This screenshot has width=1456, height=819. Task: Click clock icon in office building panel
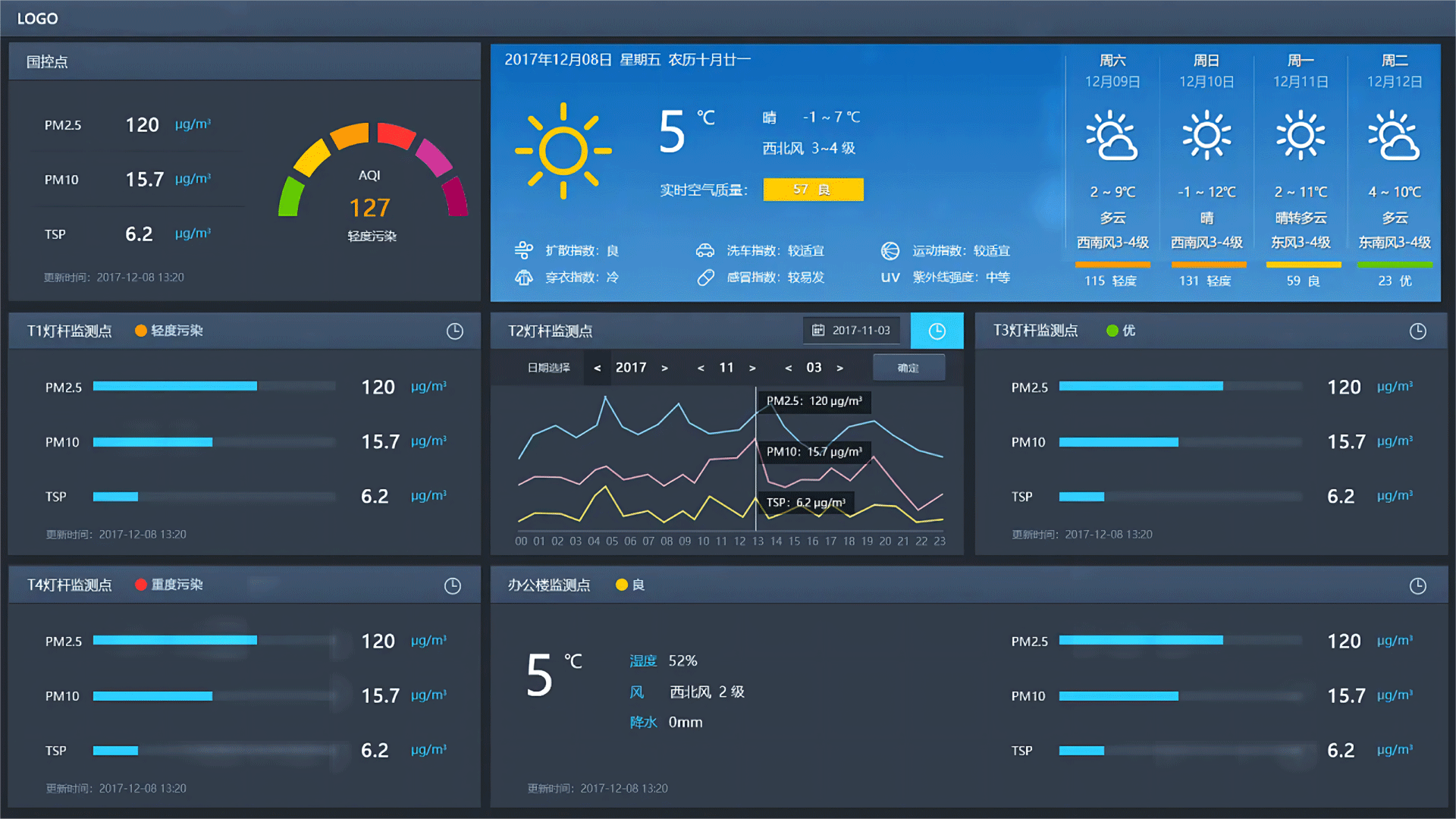click(1417, 585)
